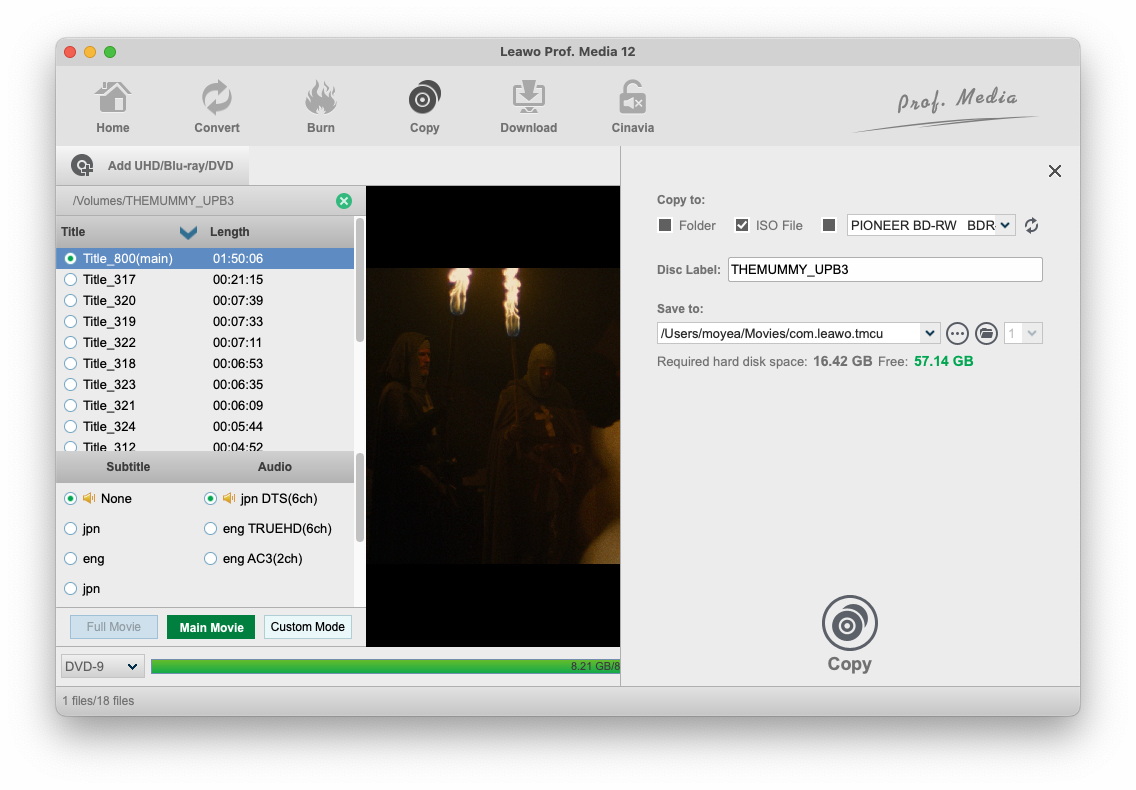Screen dimensions: 1136x790
Task: Select eng TRUEHD(6ch) audio track
Action: click(x=210, y=529)
